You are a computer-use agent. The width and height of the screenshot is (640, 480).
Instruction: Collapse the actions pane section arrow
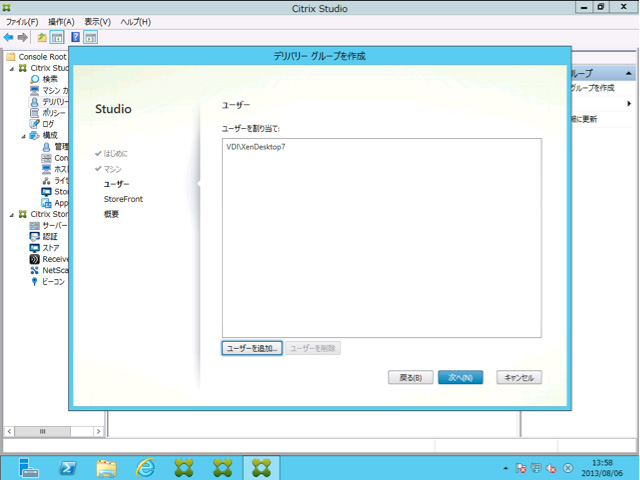629,73
